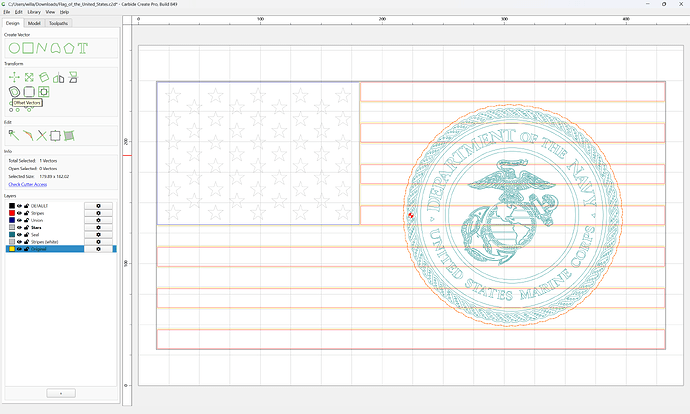Image resolution: width=690 pixels, height=414 pixels.
Task: Select the Regular Polygon tool
Action: (x=69, y=48)
